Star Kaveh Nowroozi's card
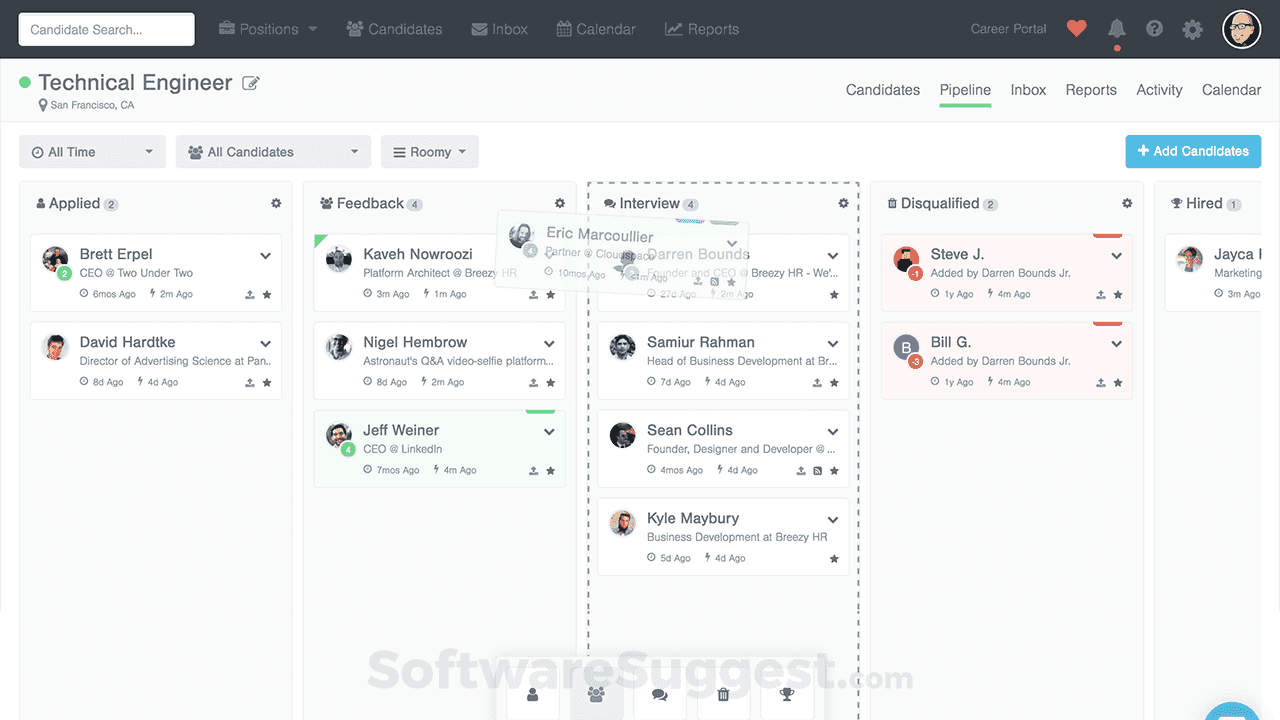 click(x=551, y=295)
